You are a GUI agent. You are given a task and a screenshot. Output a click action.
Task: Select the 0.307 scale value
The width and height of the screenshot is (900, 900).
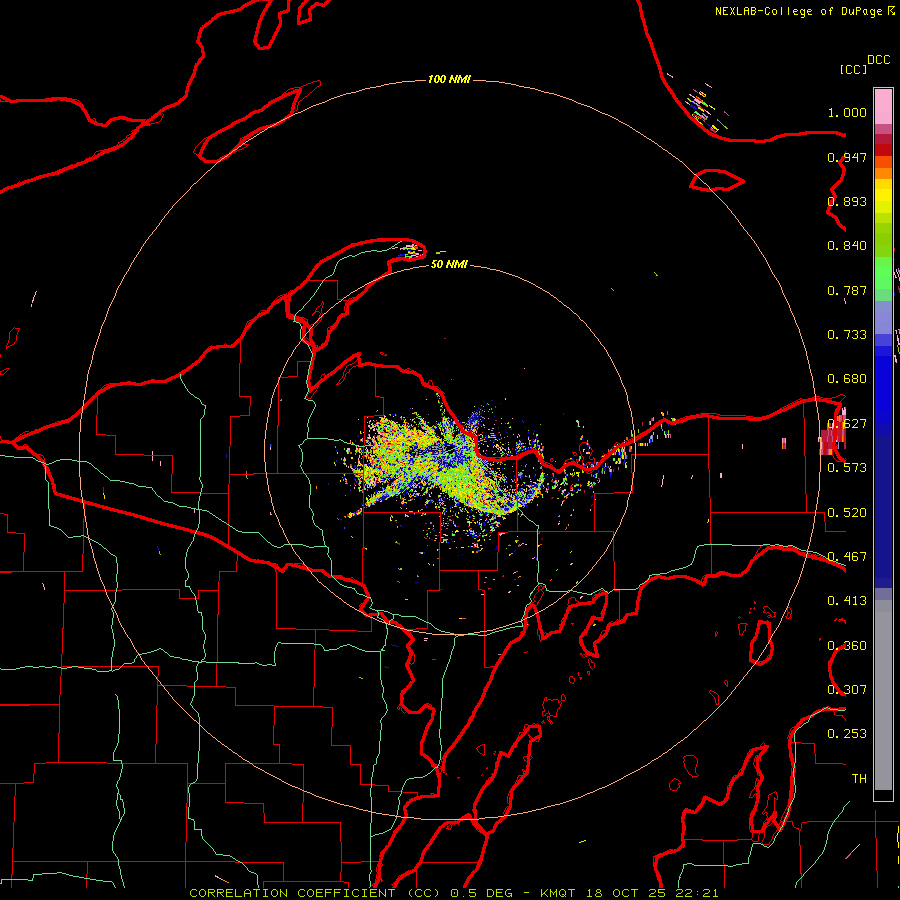(x=847, y=689)
